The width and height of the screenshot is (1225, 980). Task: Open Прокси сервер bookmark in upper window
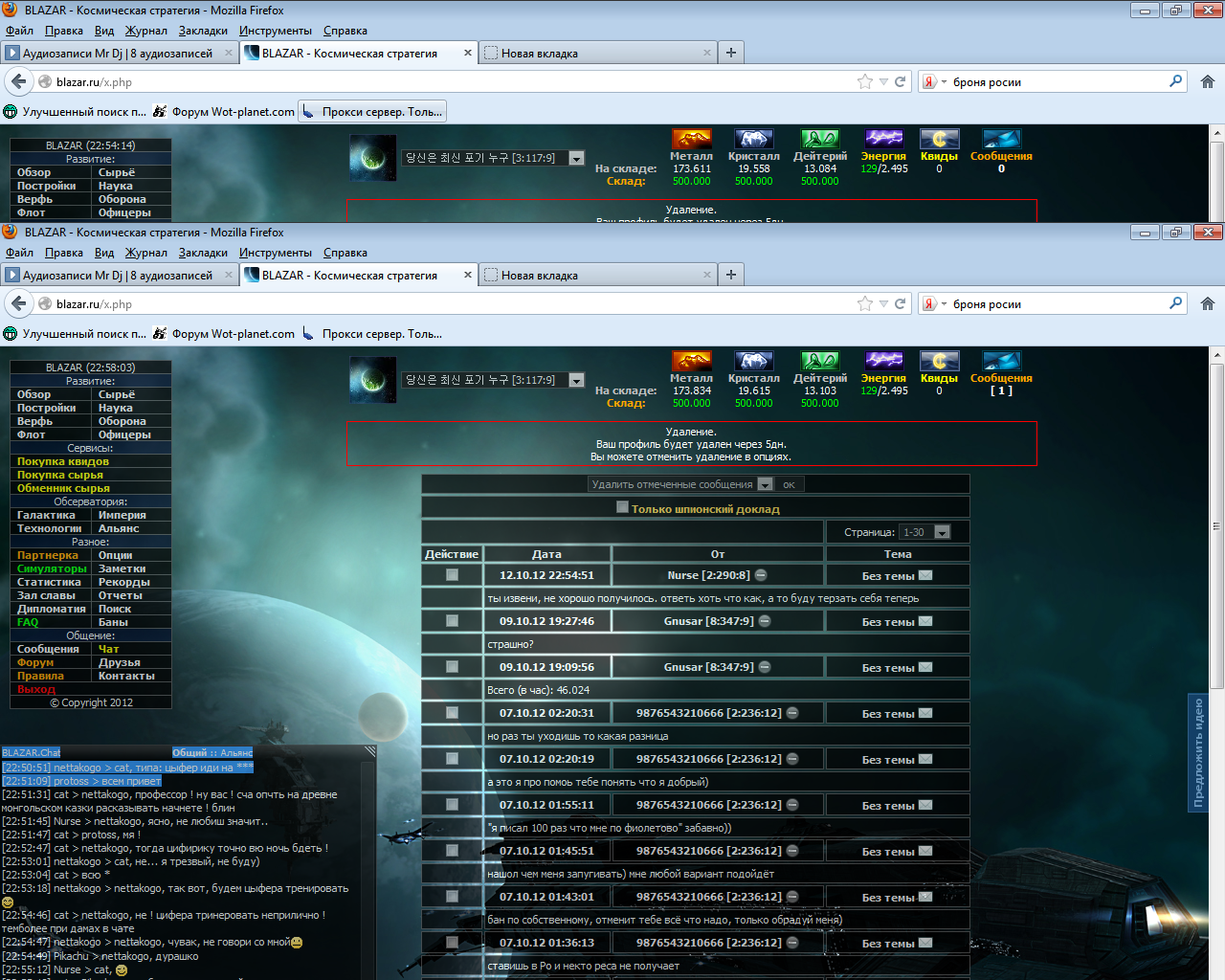[x=372, y=112]
